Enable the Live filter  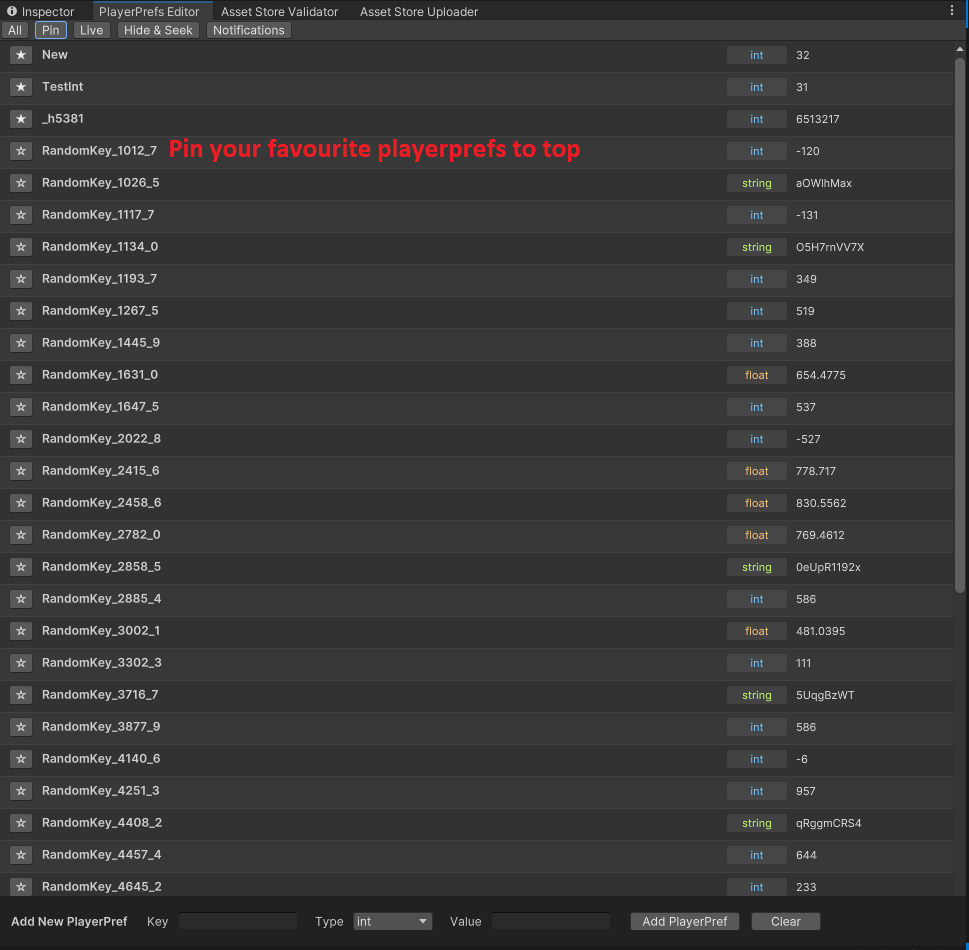point(91,30)
